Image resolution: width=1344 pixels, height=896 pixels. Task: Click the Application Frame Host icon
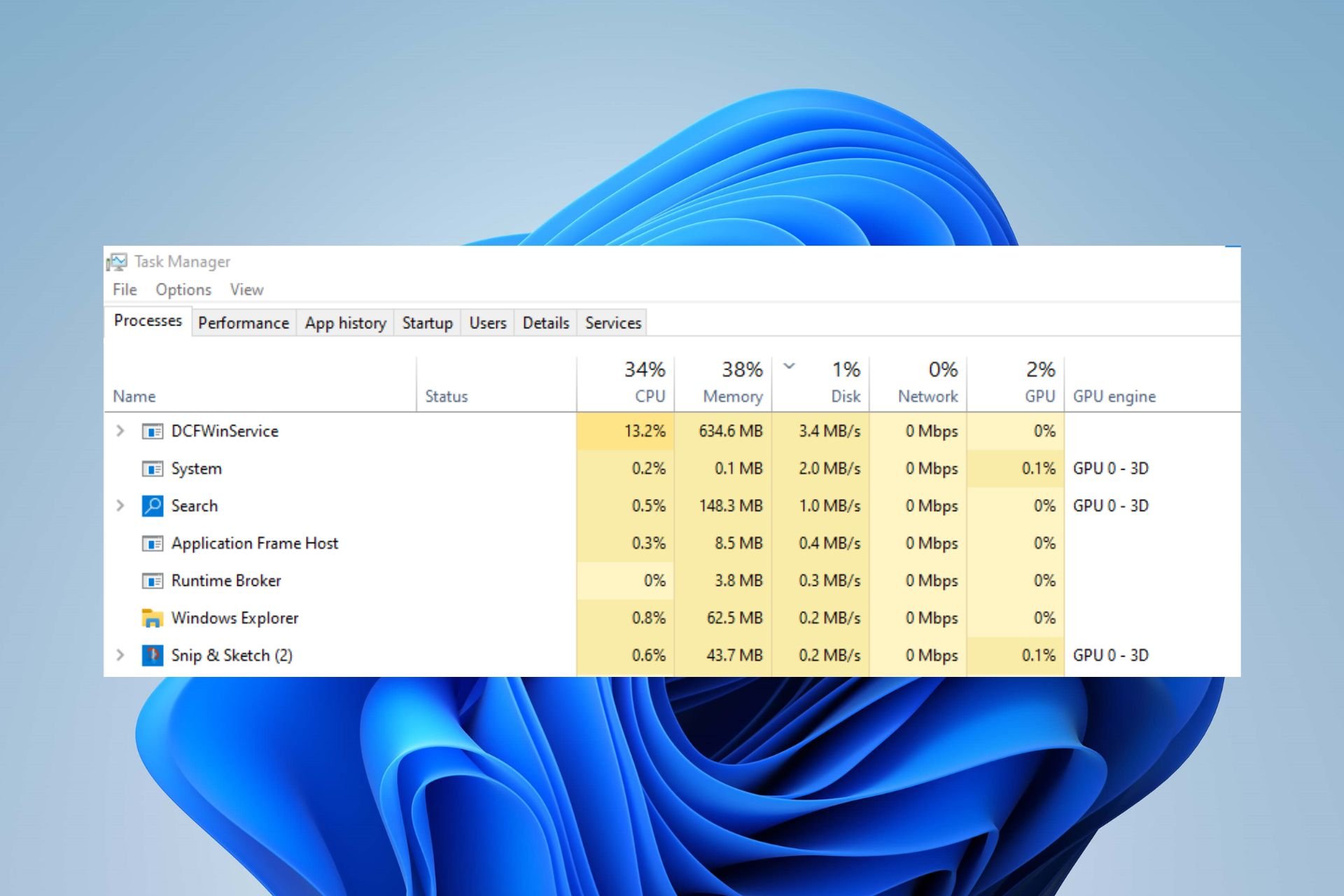coord(153,543)
